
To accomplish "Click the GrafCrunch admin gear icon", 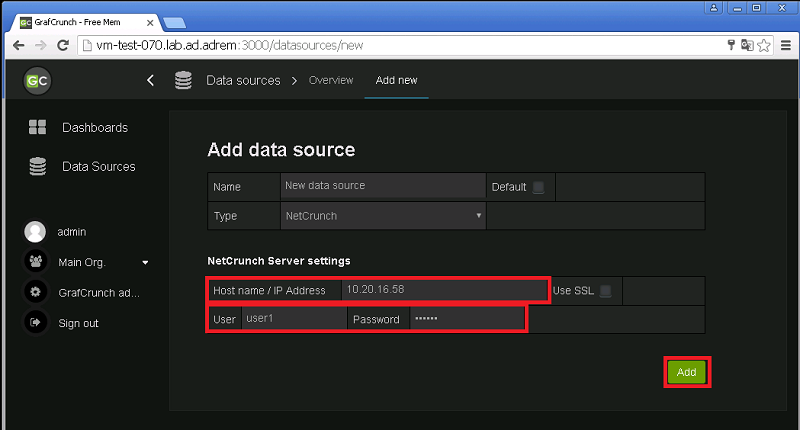I will [35, 292].
